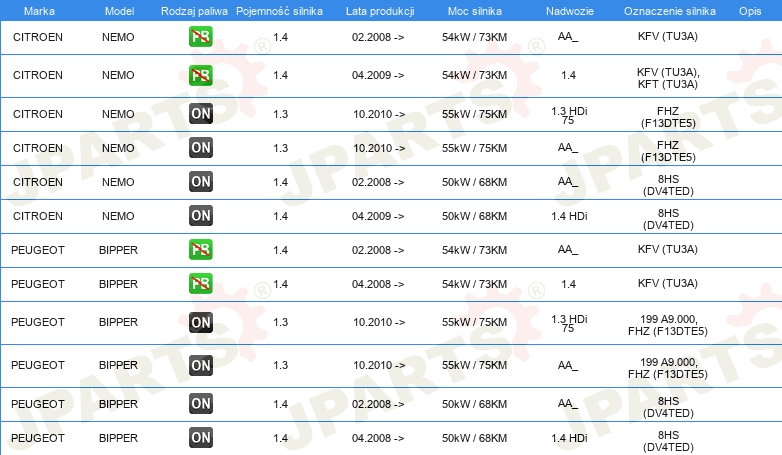Click the Nadwozie column header

pyautogui.click(x=570, y=11)
